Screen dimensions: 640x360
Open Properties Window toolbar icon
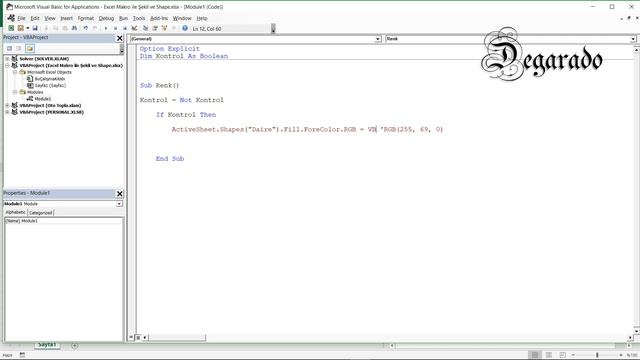coord(155,28)
